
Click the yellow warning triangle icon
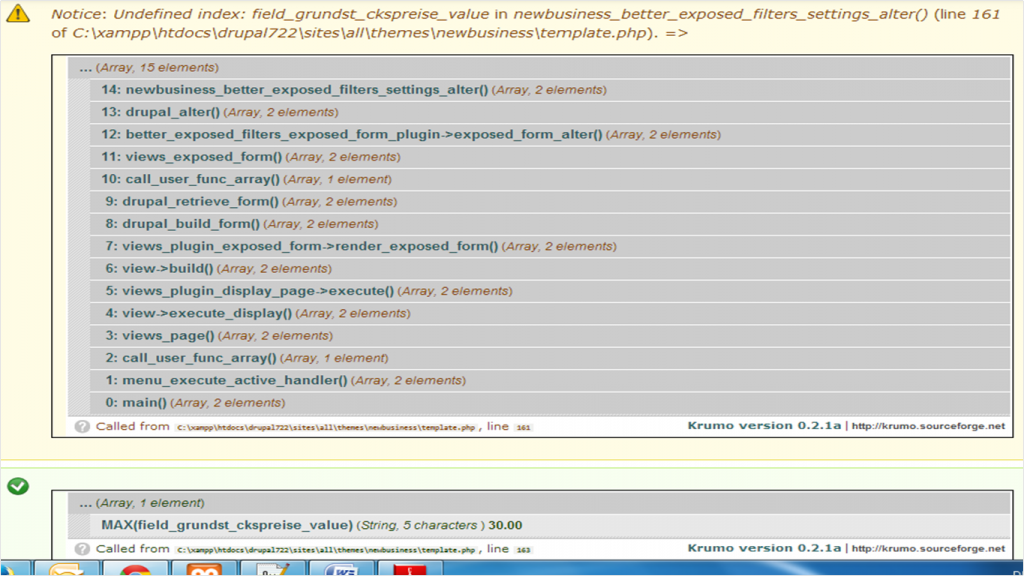click(x=18, y=15)
